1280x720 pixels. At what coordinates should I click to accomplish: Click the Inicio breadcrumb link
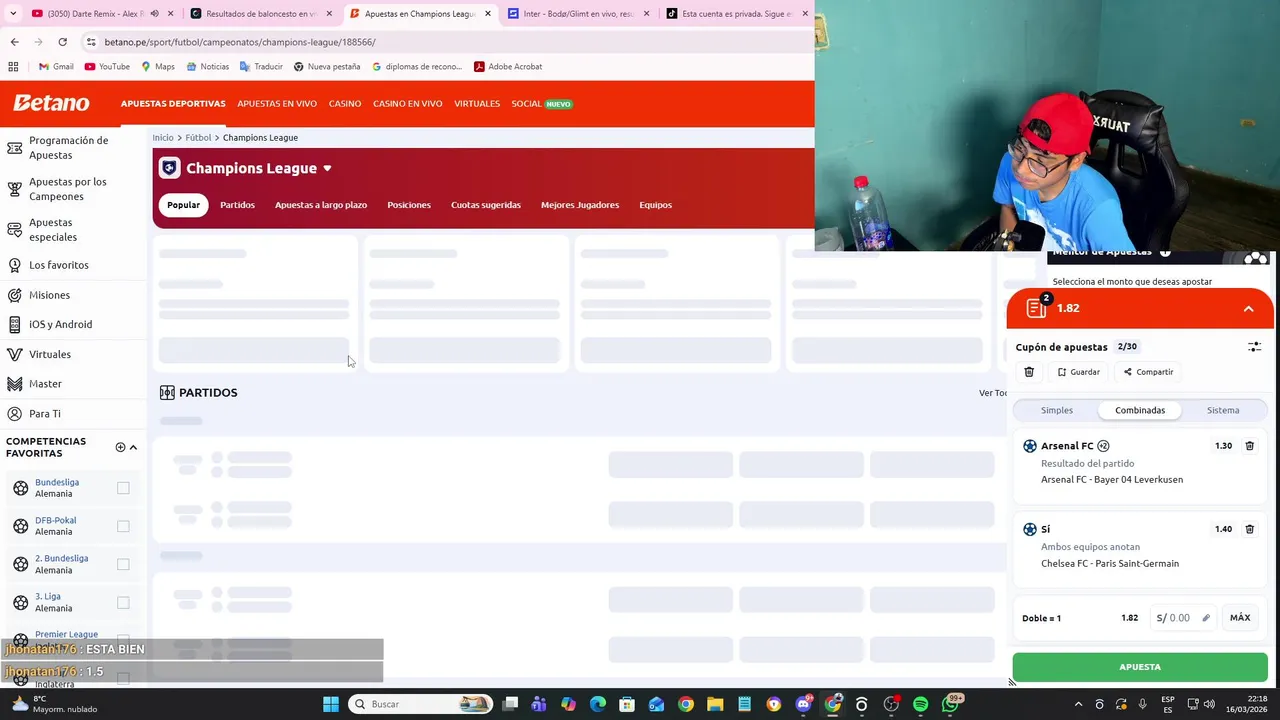click(163, 138)
